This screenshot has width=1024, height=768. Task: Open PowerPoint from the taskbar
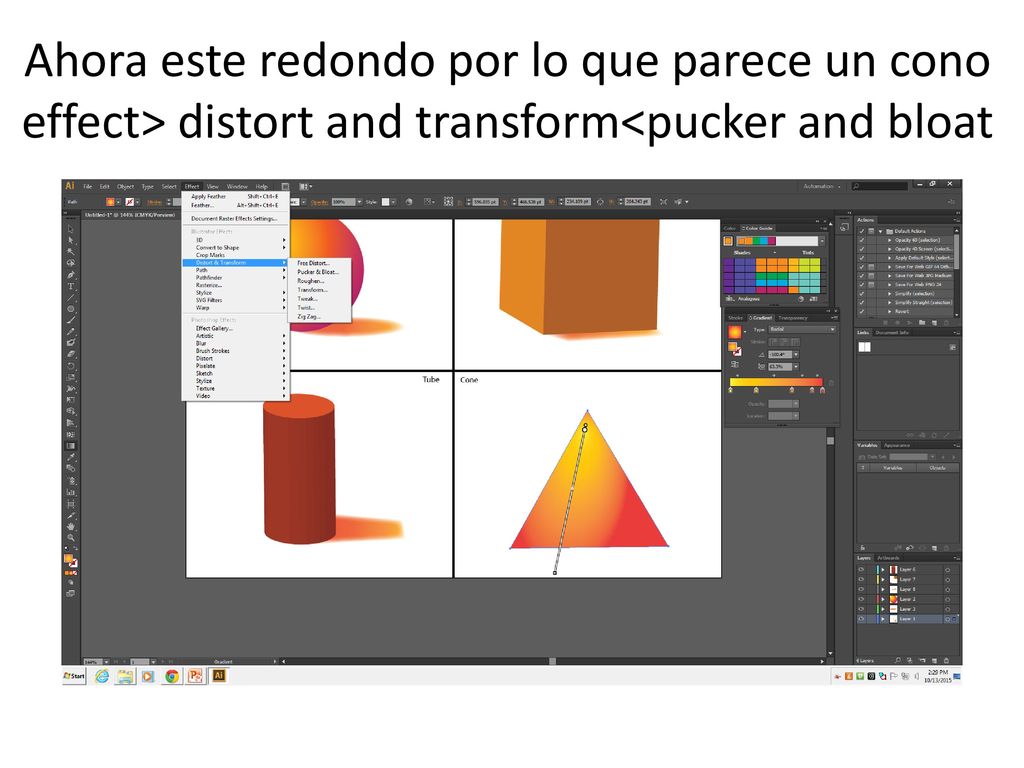[x=195, y=676]
